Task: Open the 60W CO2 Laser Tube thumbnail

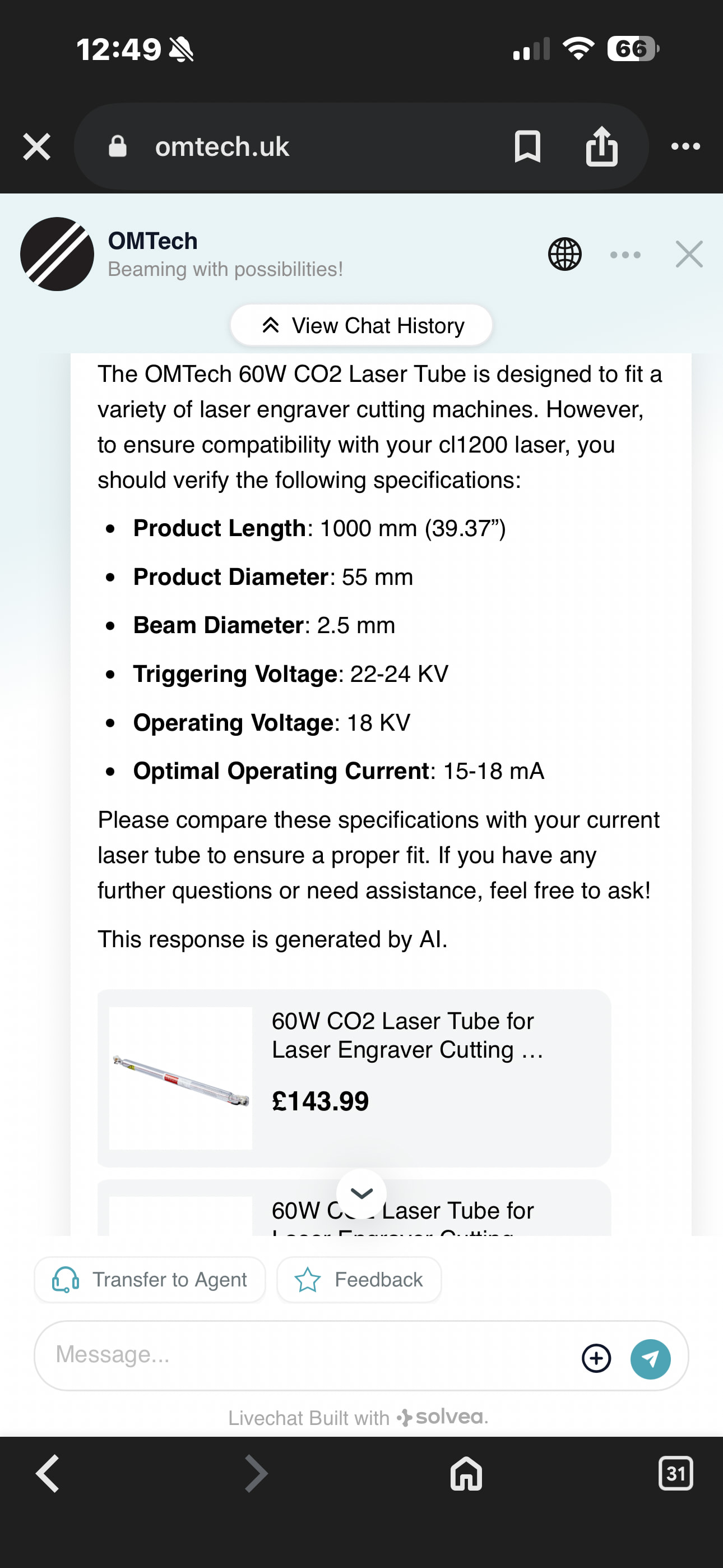Action: [x=180, y=1078]
